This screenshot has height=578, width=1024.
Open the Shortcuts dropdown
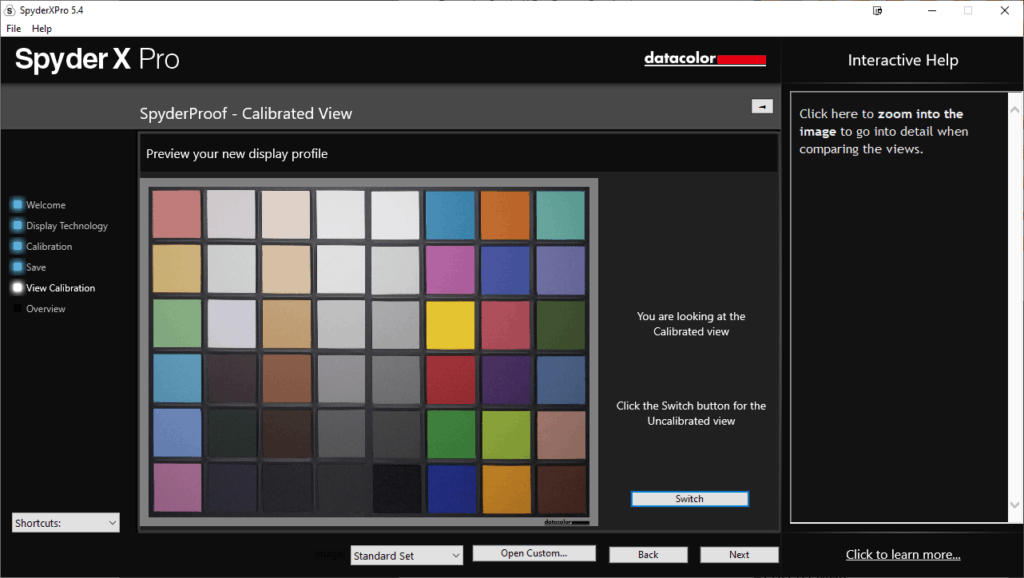(x=66, y=522)
